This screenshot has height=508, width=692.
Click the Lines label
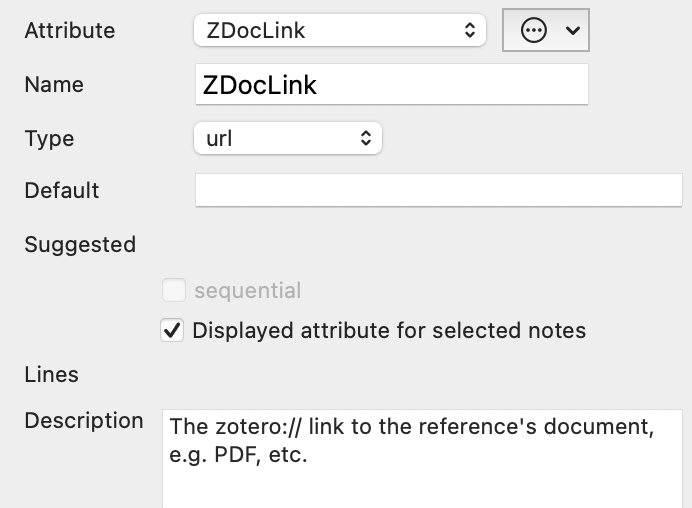(52, 375)
